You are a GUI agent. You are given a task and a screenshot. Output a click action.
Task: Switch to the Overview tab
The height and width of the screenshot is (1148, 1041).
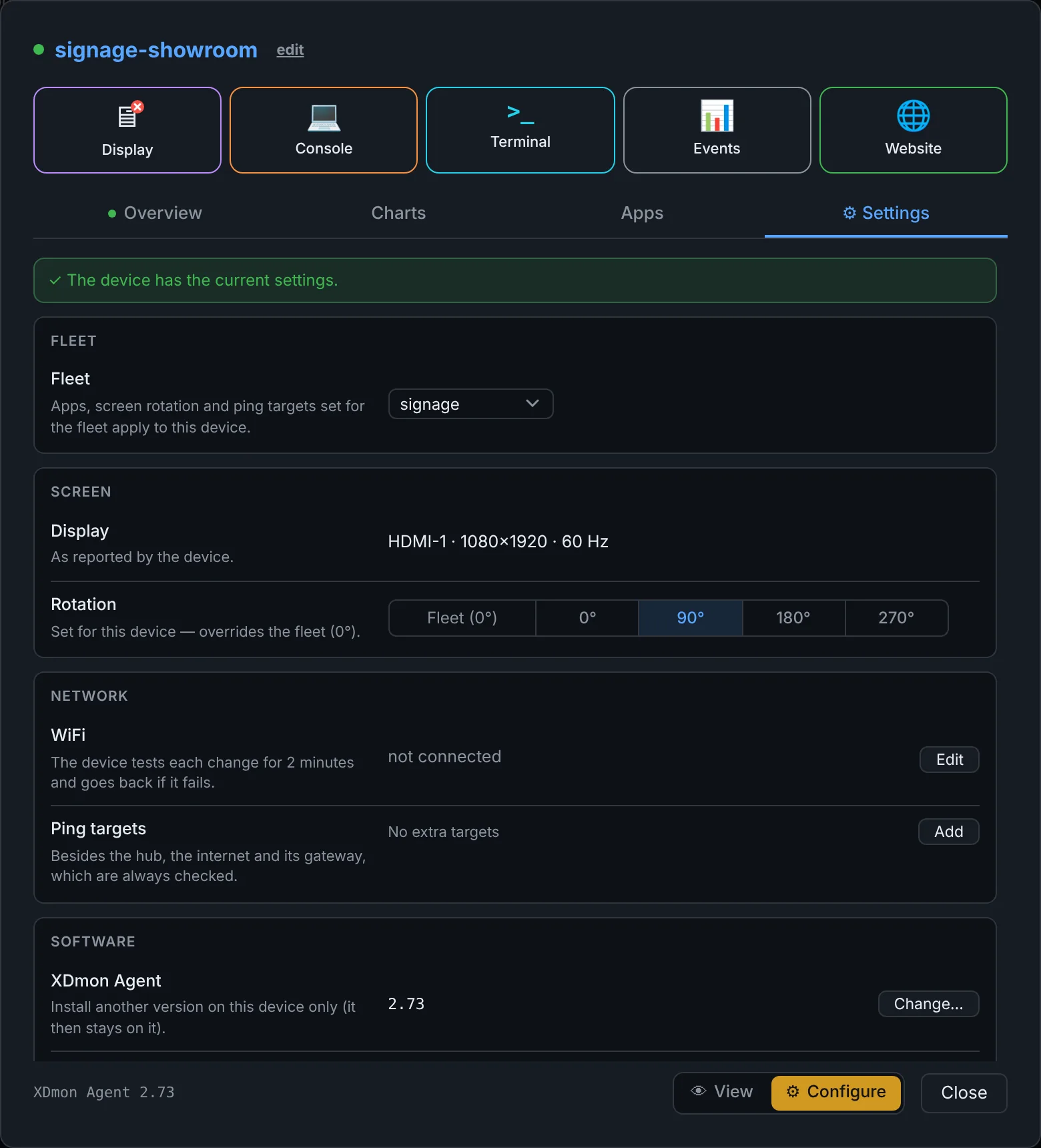click(155, 213)
